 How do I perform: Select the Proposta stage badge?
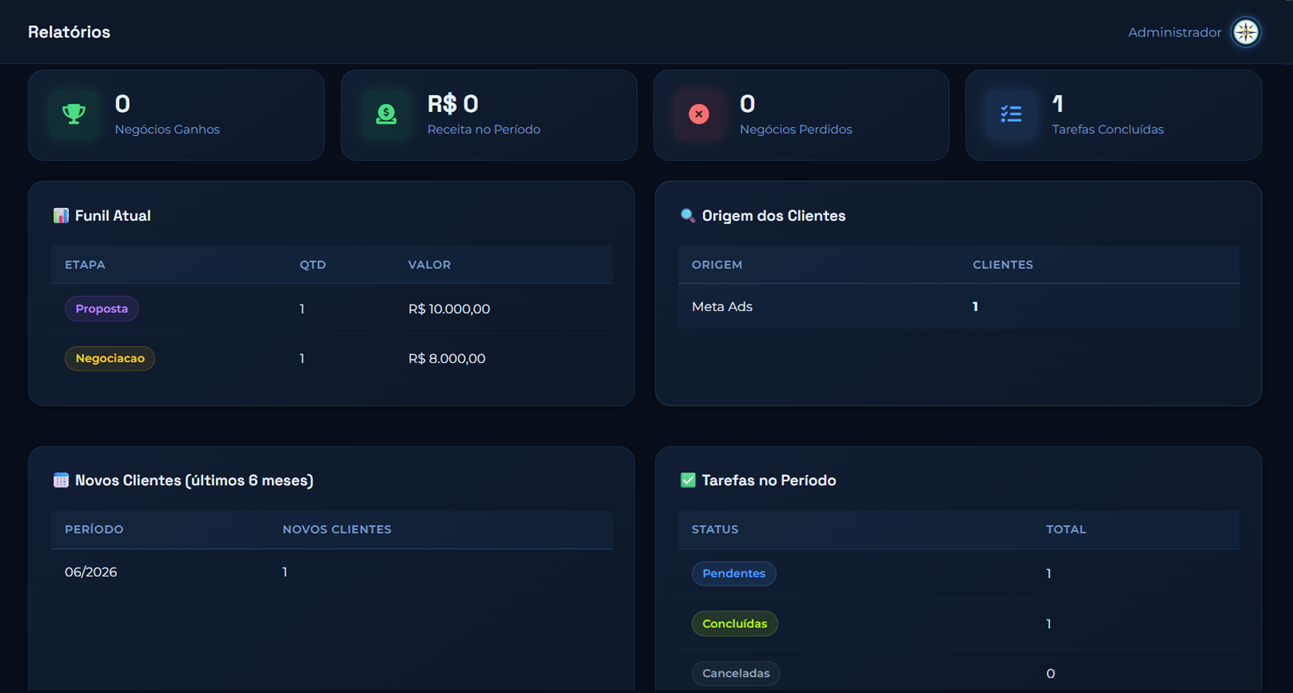tap(102, 309)
